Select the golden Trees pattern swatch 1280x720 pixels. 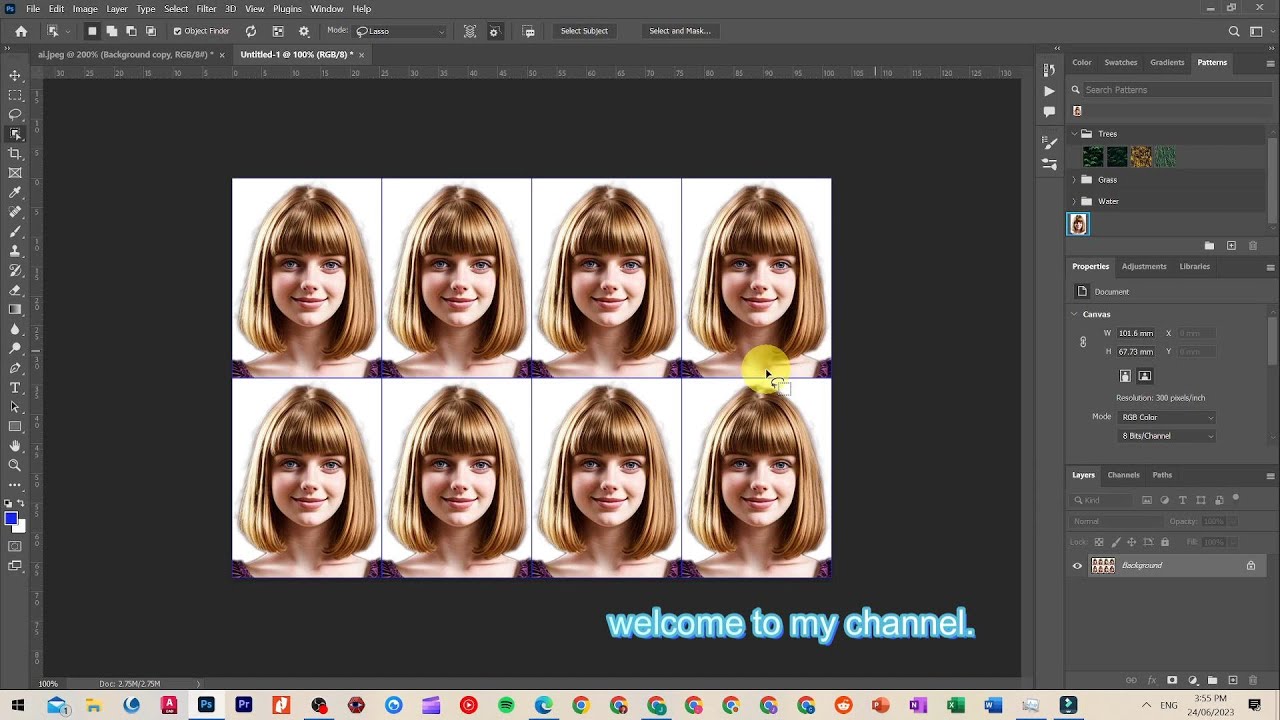[1141, 157]
